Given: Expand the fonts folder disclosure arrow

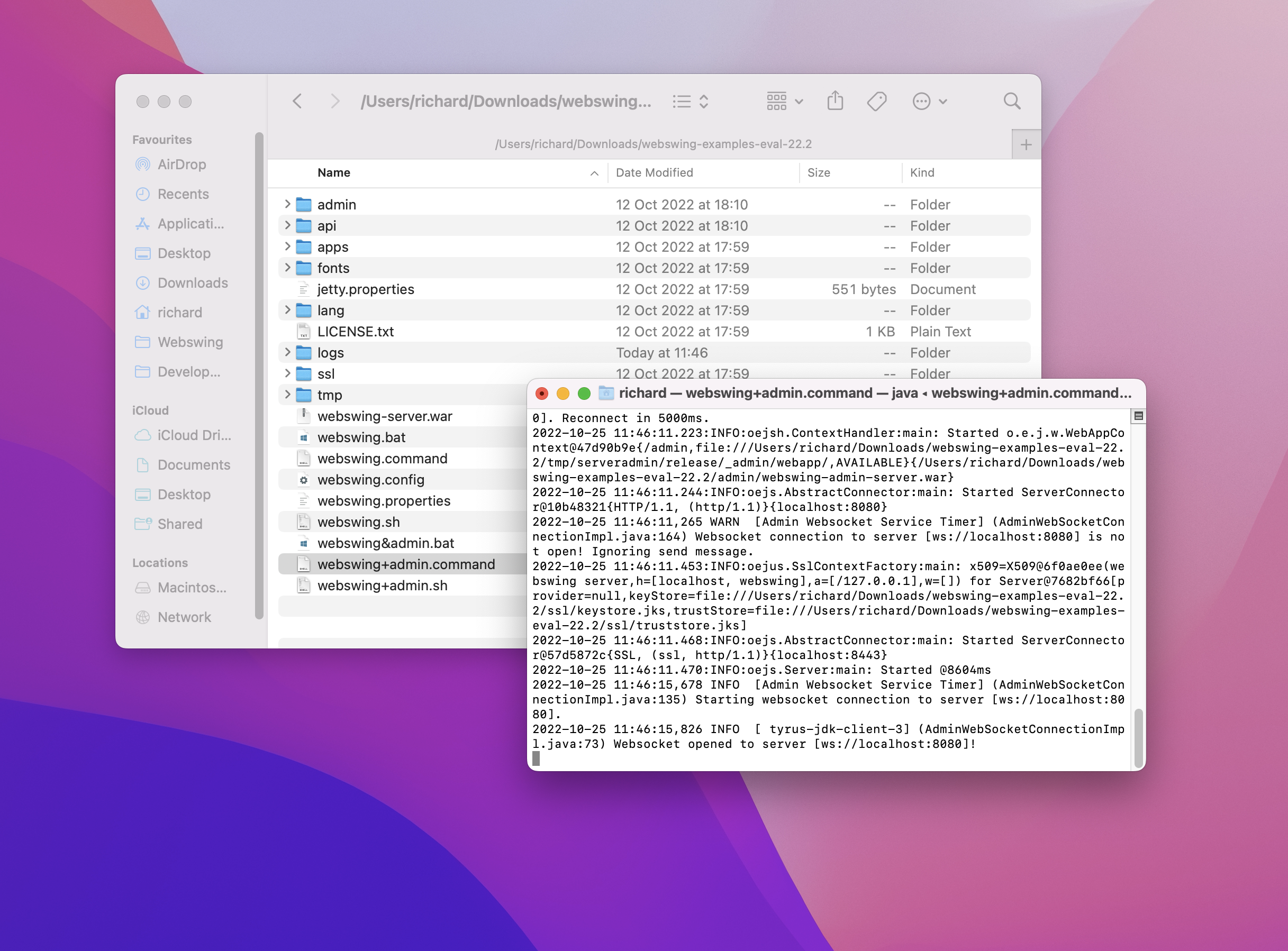Looking at the screenshot, I should (x=287, y=268).
